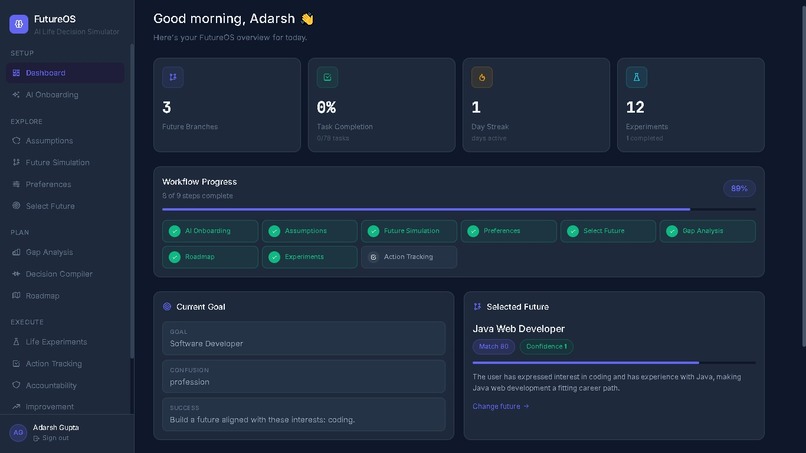Click the main page vertical scrollbar

[803, 175]
